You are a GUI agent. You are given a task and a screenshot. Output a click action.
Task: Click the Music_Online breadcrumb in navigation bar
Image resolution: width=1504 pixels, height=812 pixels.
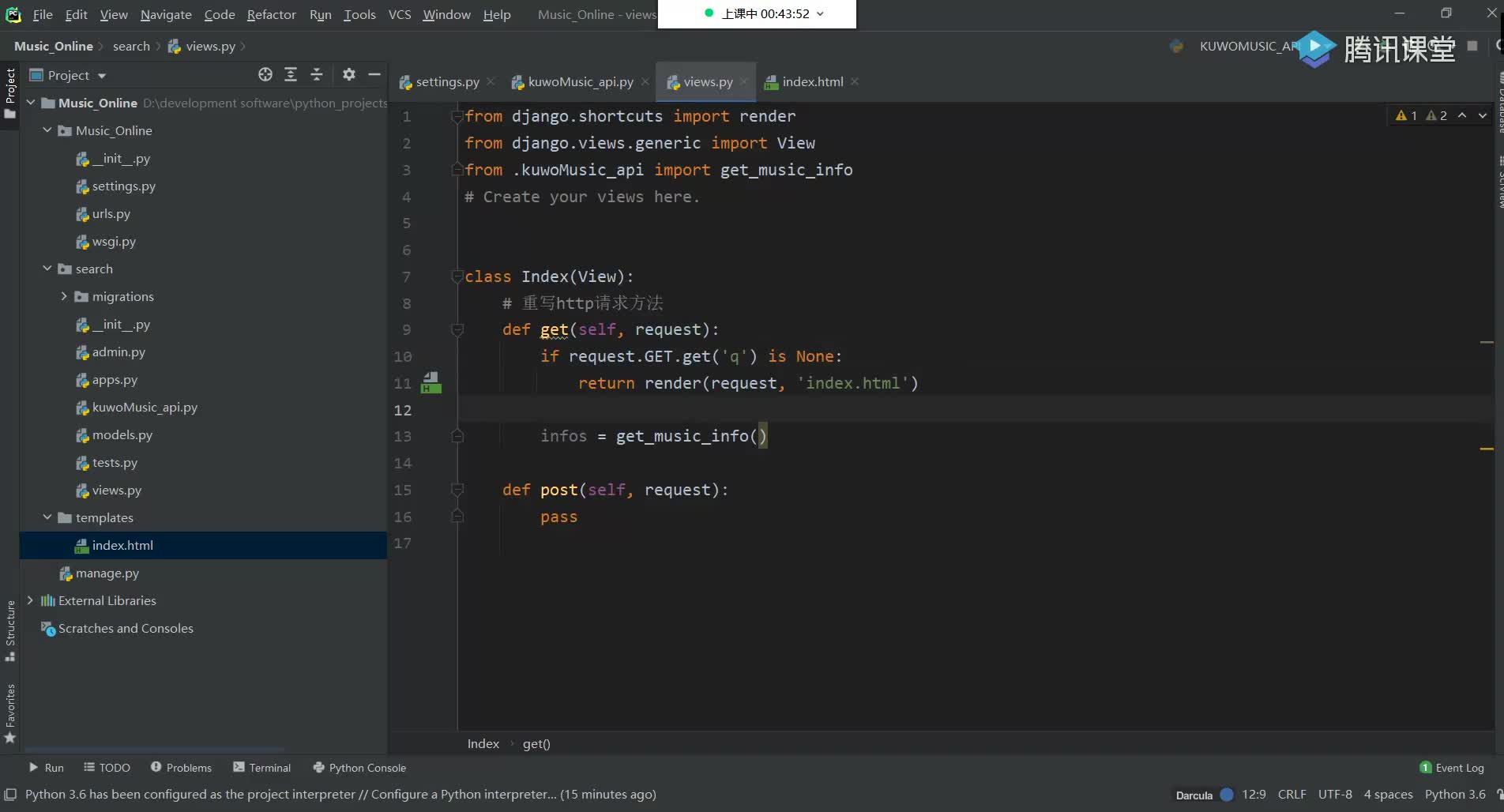(53, 46)
